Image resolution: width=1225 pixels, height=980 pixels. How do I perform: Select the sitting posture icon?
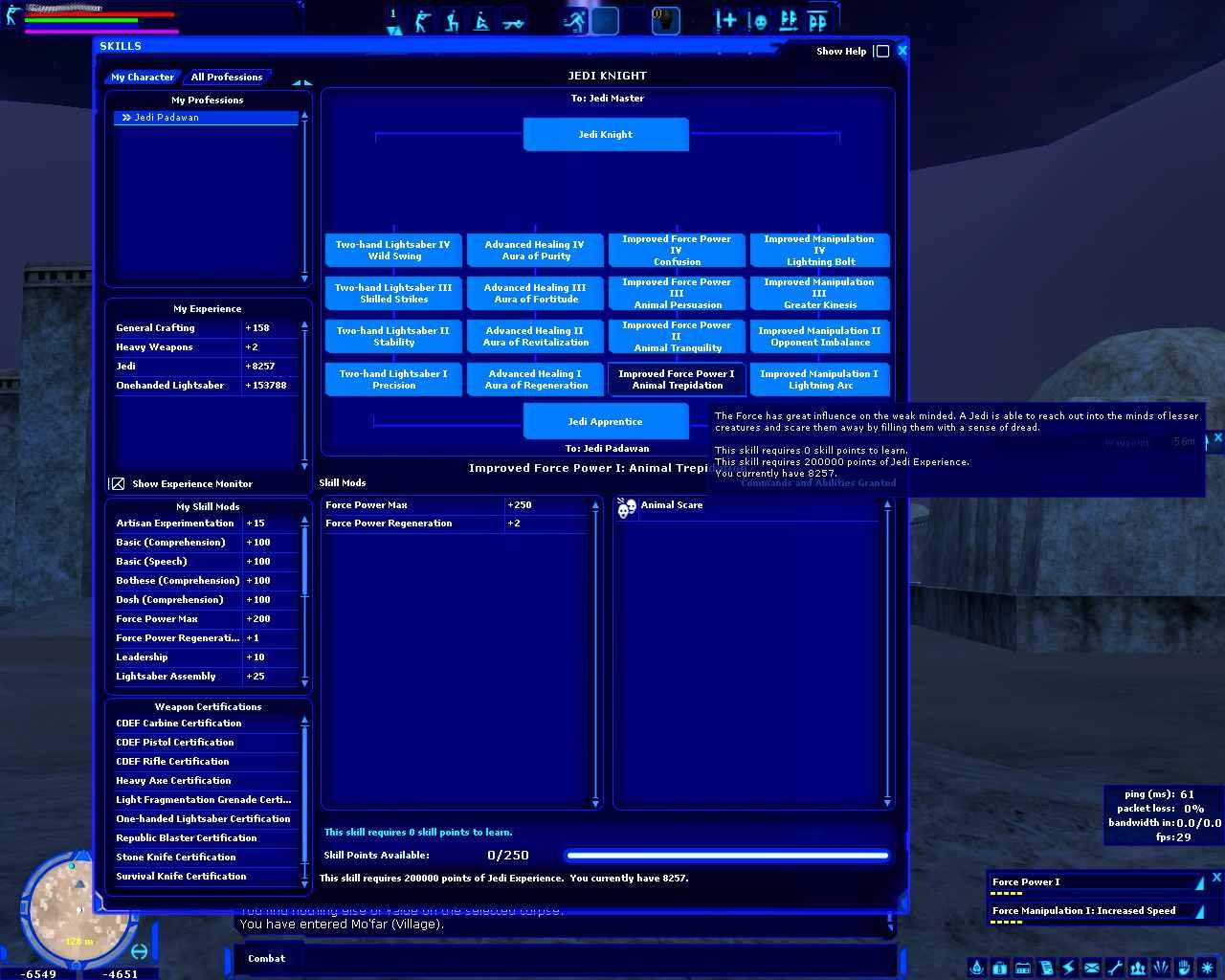click(x=482, y=21)
